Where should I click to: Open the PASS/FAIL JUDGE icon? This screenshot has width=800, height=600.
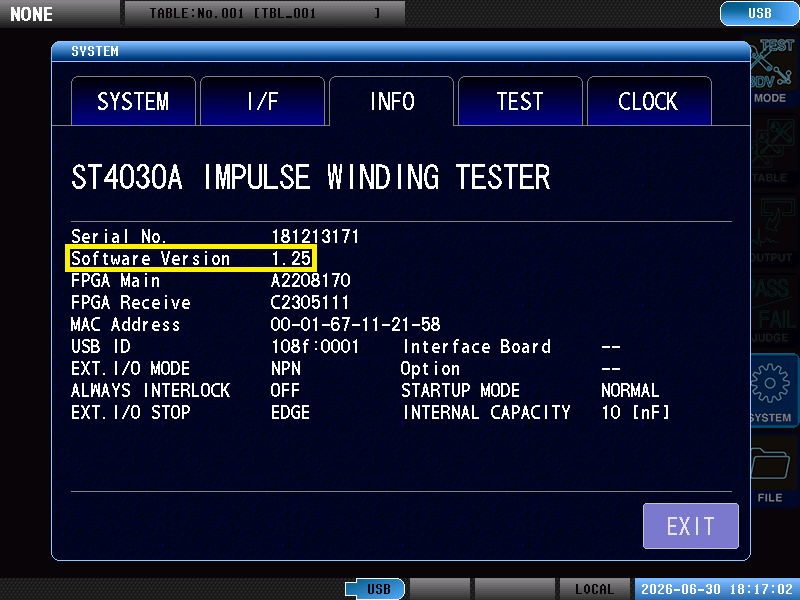click(771, 310)
